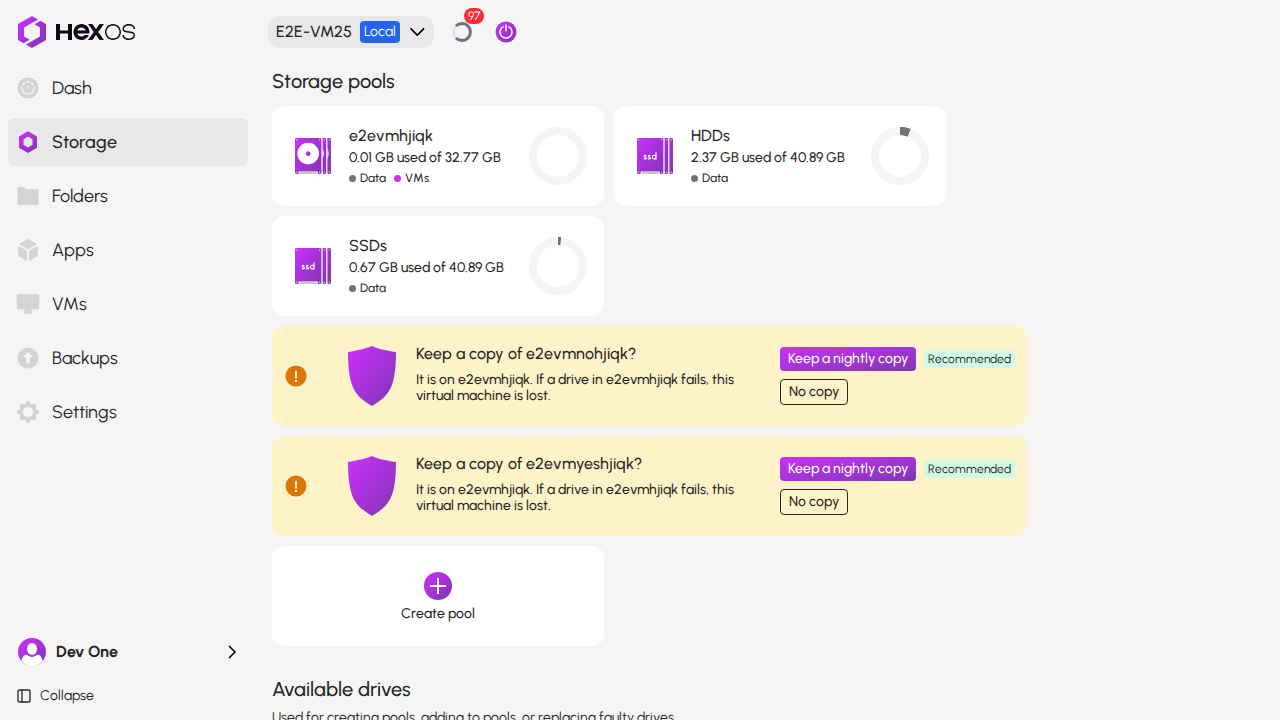Click the Available drives heading
1280x720 pixels.
(341, 689)
